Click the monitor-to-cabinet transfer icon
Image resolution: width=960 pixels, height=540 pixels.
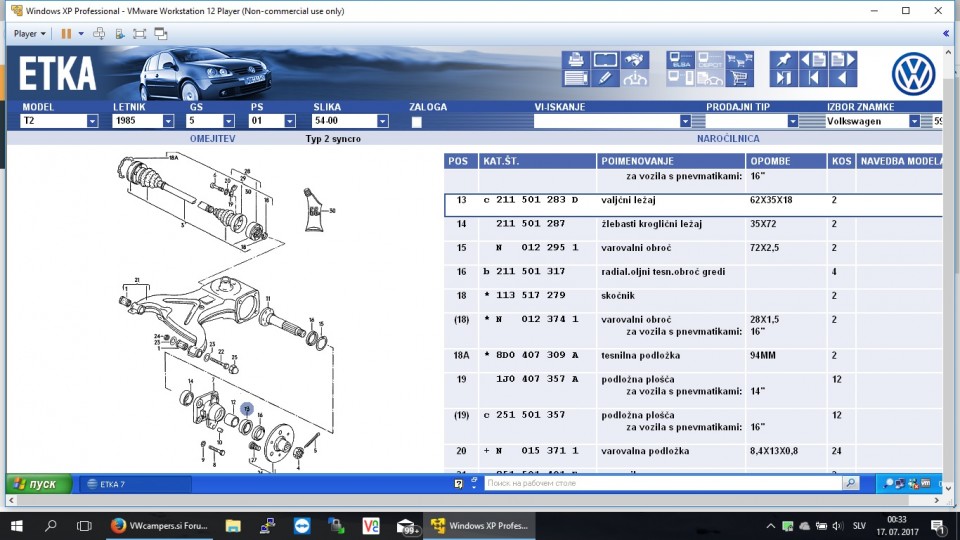pyautogui.click(x=680, y=78)
